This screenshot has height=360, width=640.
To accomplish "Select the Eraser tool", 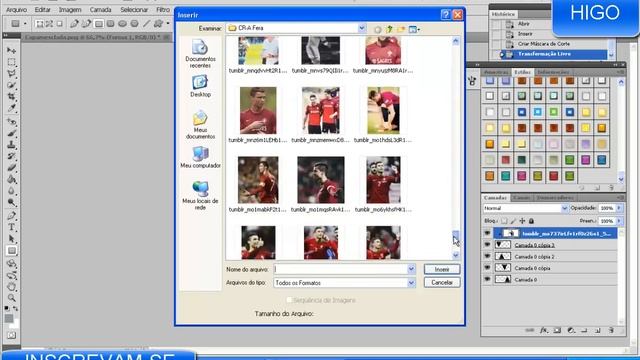I will 11,168.
